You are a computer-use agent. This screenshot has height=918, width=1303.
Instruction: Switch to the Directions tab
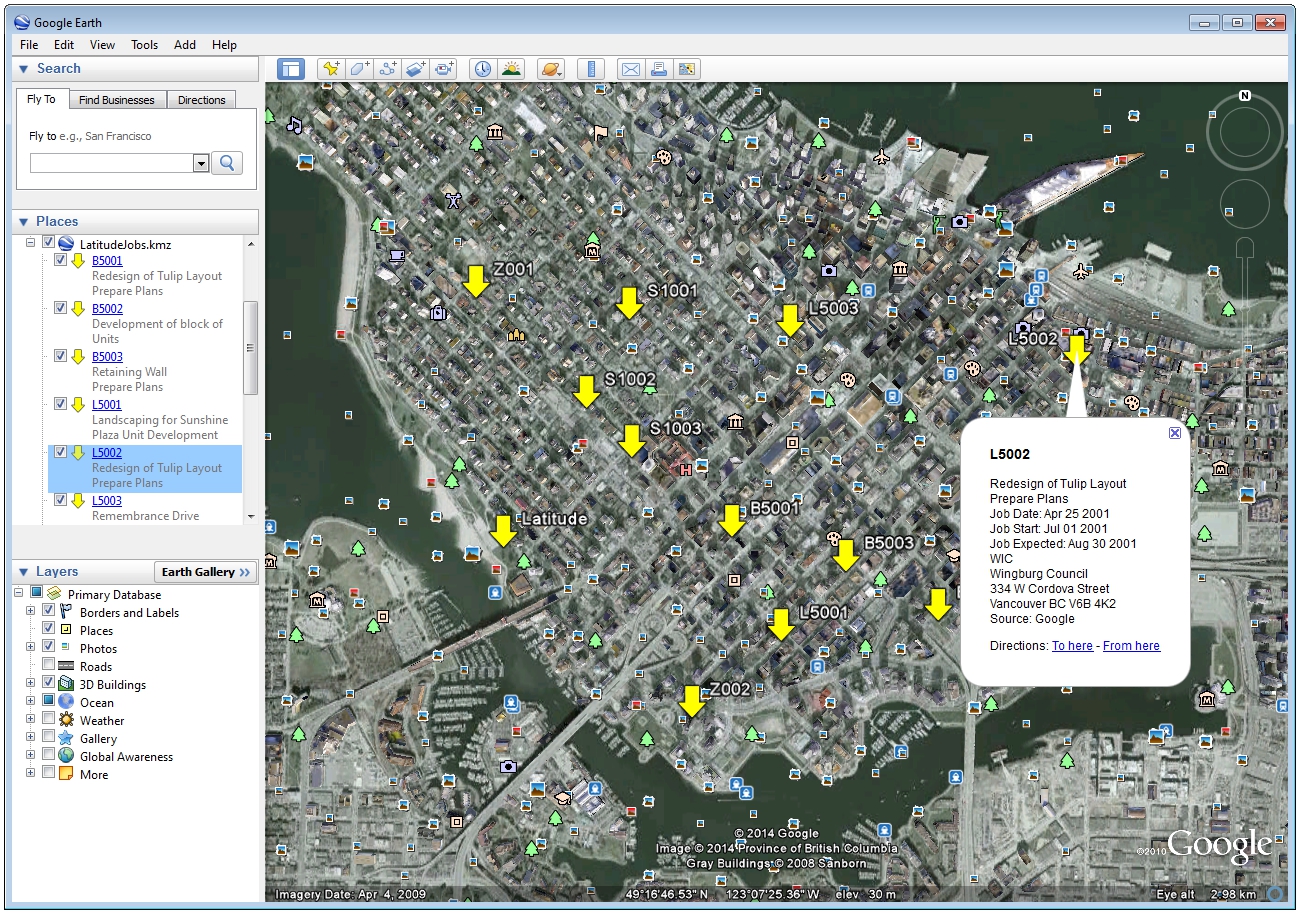point(201,100)
